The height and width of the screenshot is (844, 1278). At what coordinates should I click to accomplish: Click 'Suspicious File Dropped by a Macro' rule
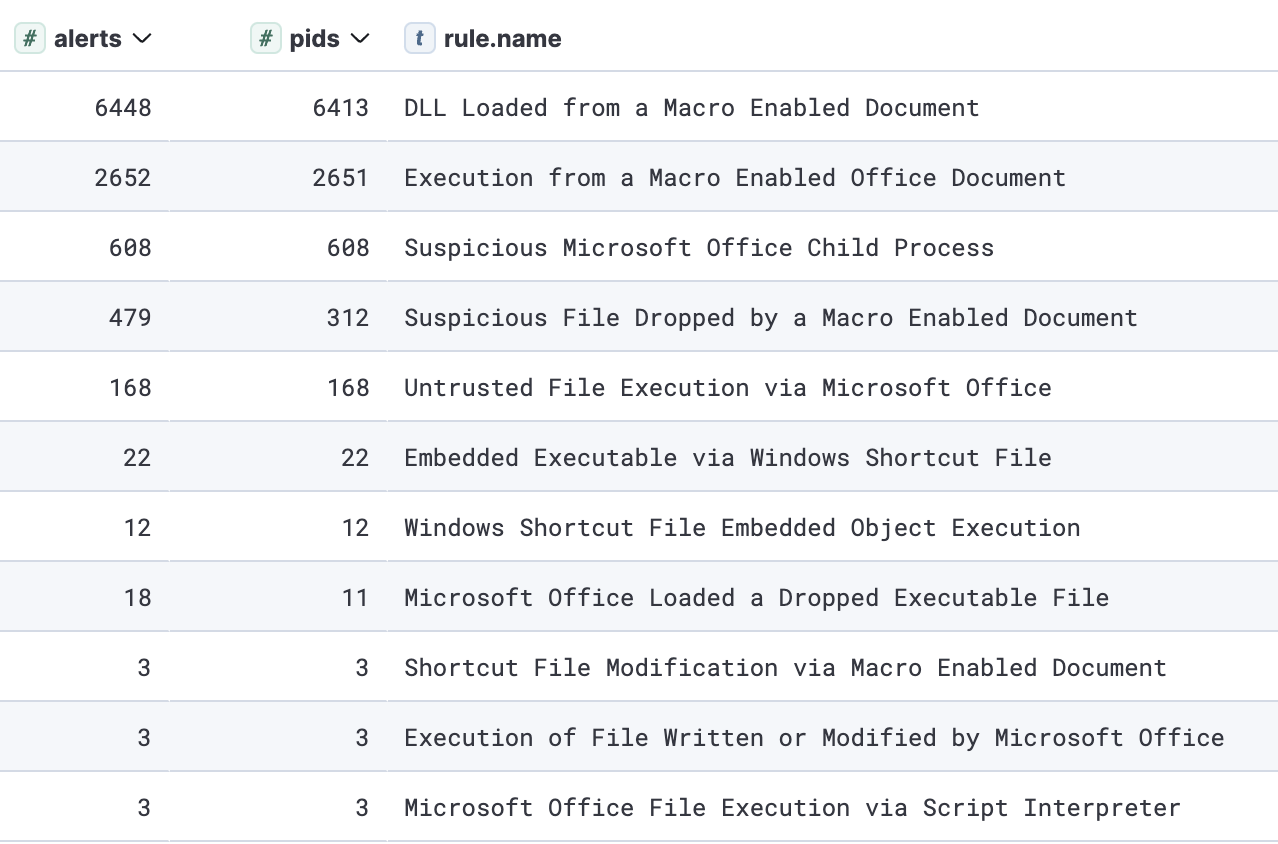[x=770, y=318]
